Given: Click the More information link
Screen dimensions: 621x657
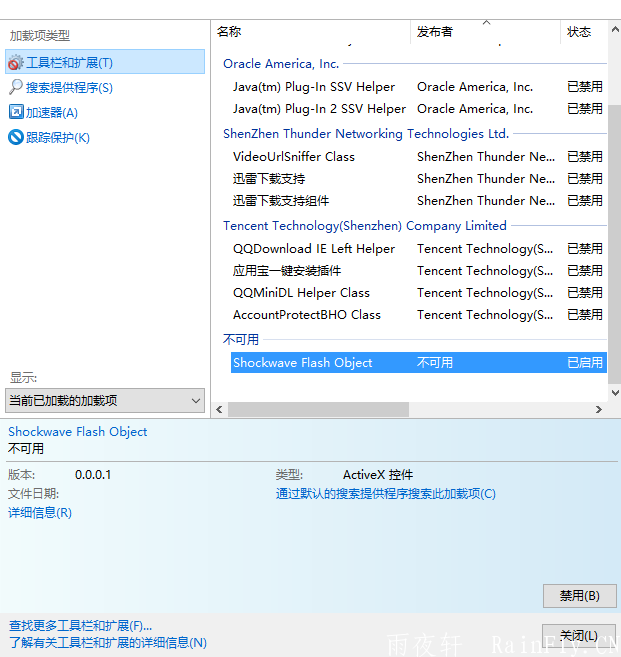Looking at the screenshot, I should point(40,513).
